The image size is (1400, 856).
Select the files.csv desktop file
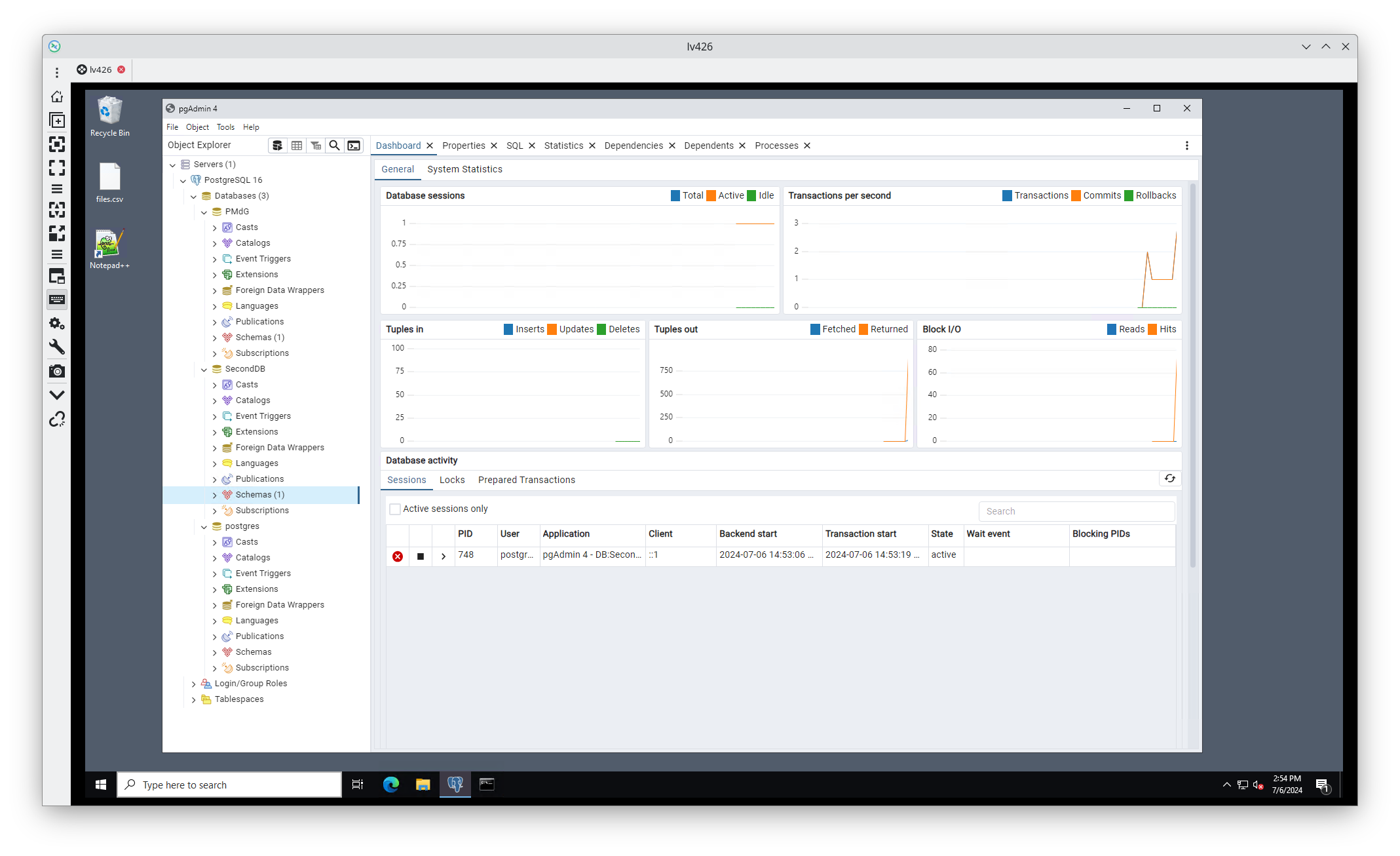[109, 182]
